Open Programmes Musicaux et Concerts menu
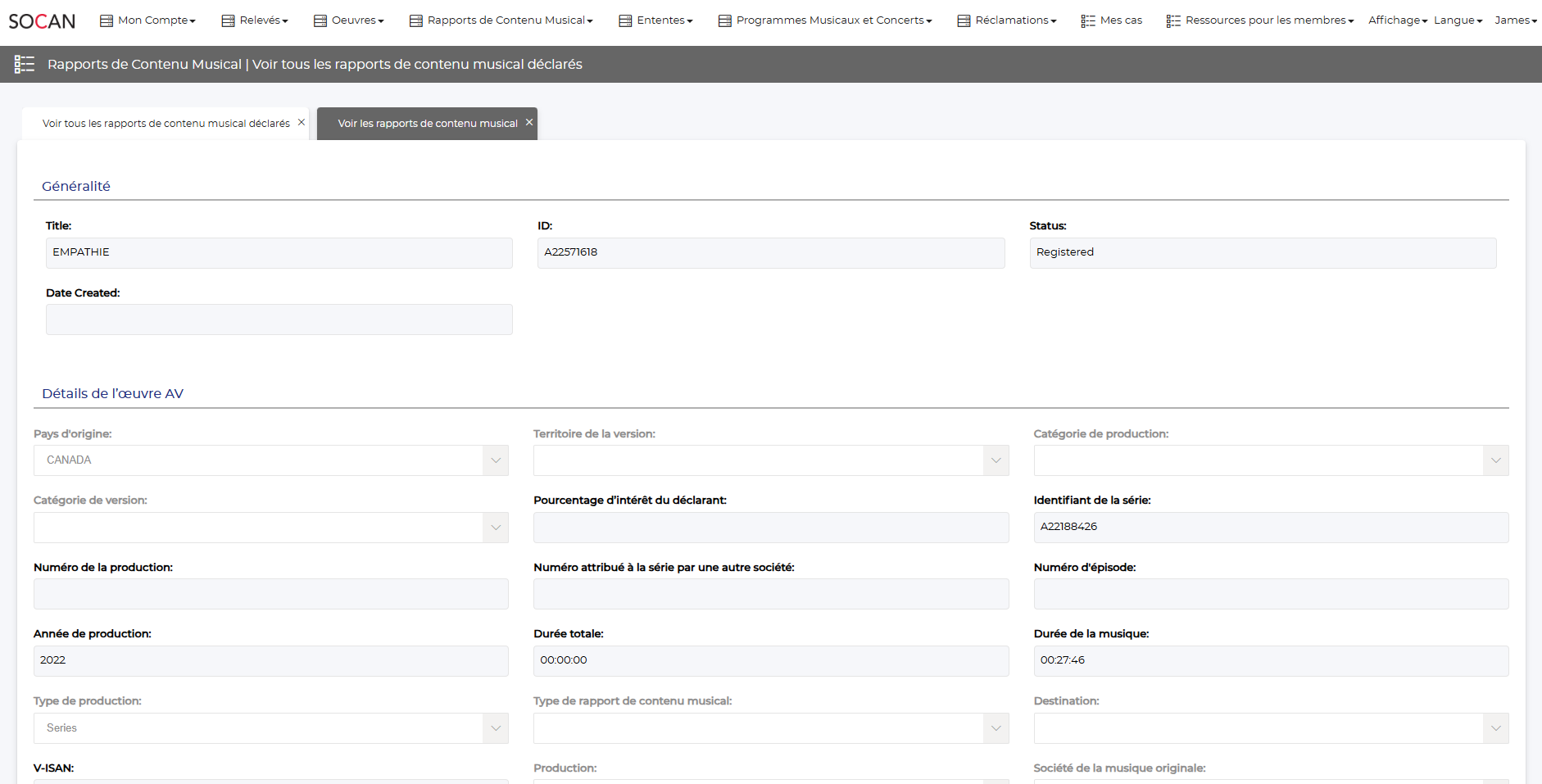Viewport: 1542px width, 784px height. click(832, 20)
